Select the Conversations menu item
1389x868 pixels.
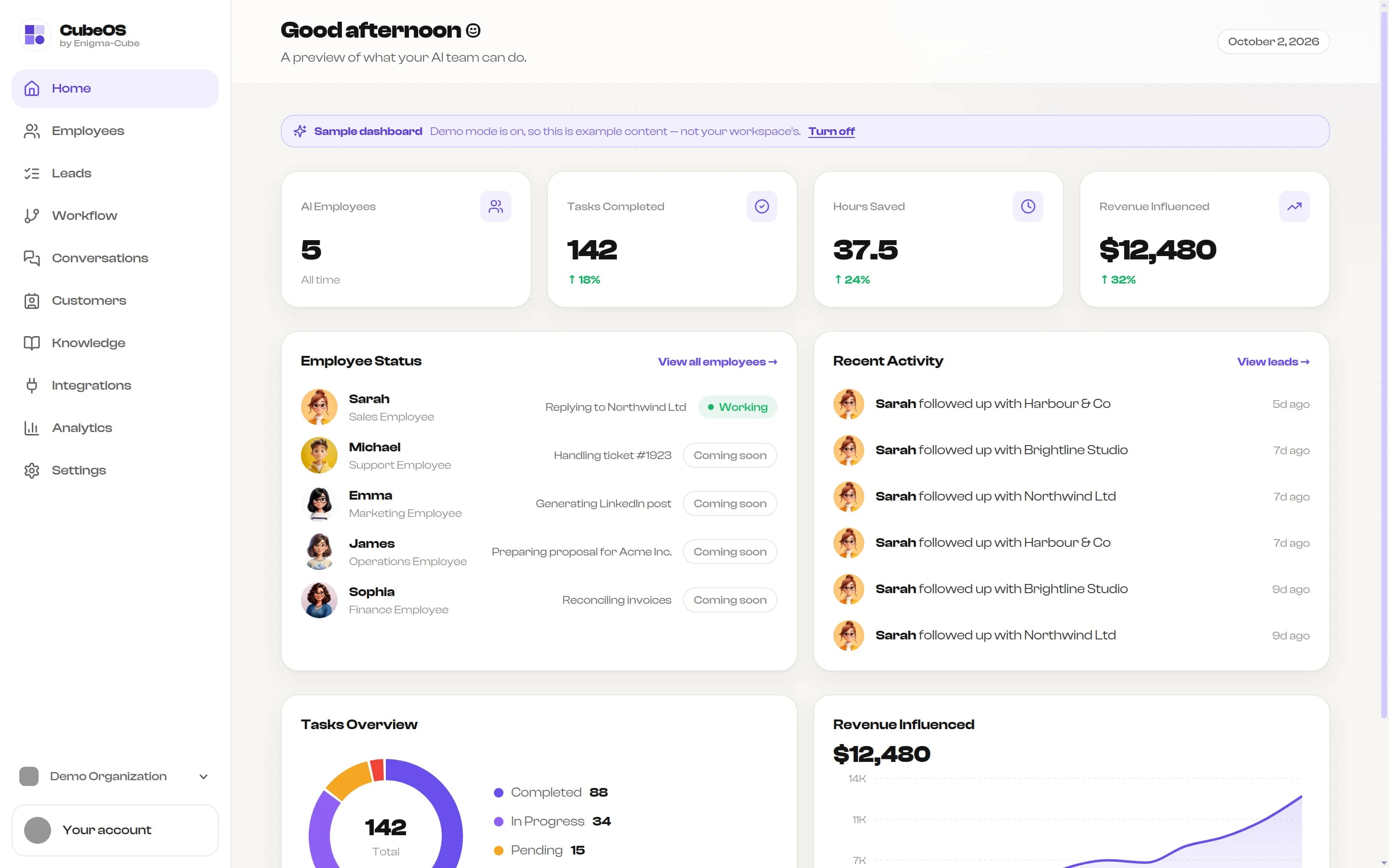pos(115,258)
